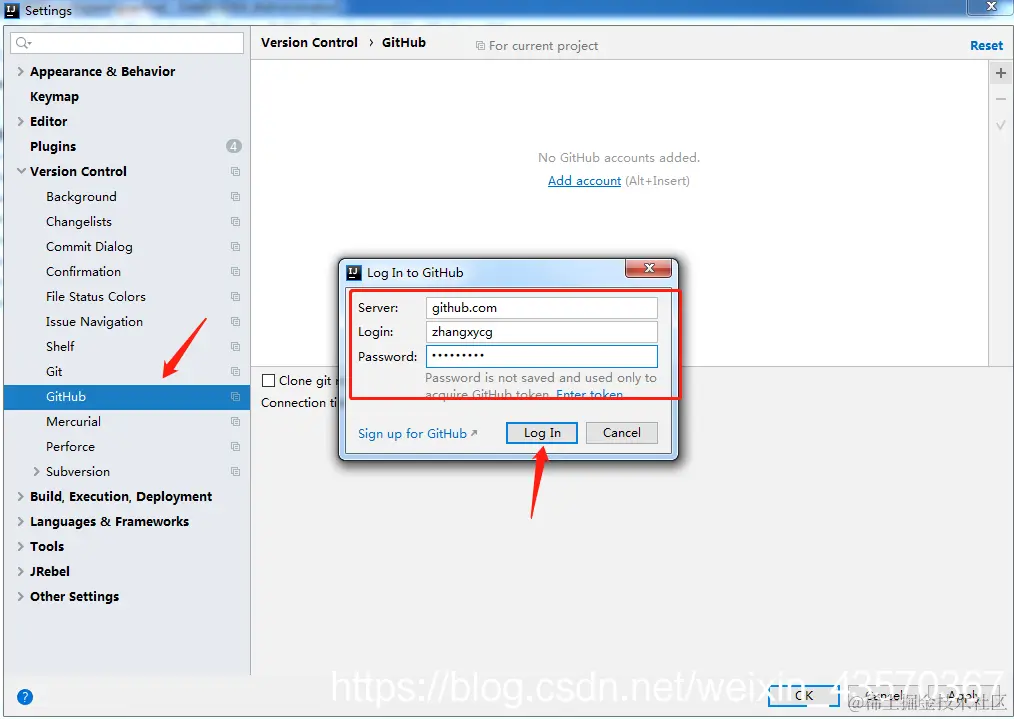
Task: Click the Reset link
Action: [986, 46]
